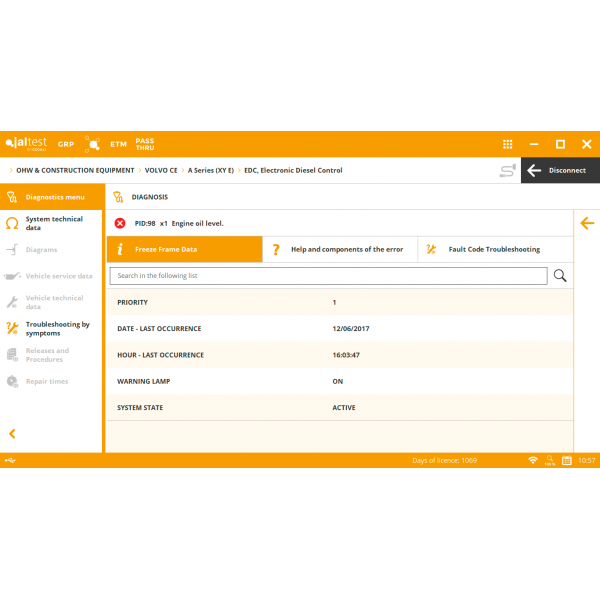
Task: Open the Pass Thru mode
Action: 145,144
